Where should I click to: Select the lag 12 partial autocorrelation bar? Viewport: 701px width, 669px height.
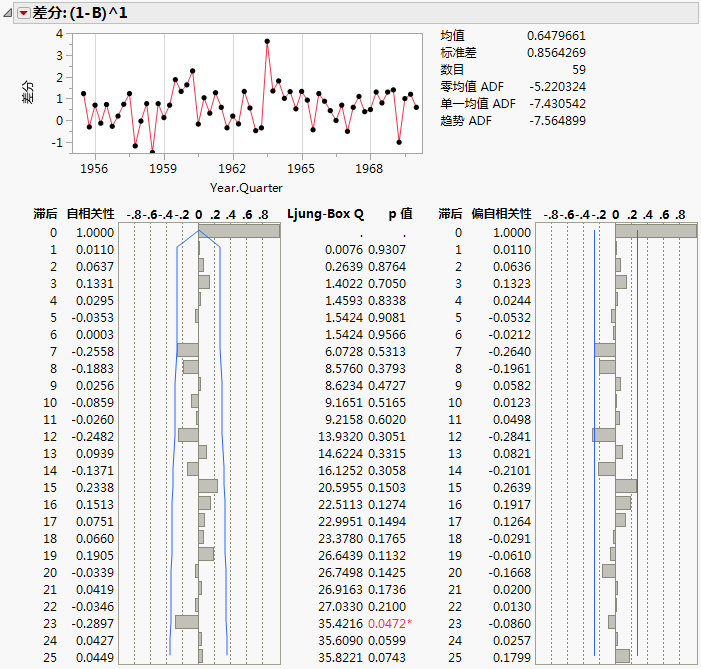[x=604, y=435]
